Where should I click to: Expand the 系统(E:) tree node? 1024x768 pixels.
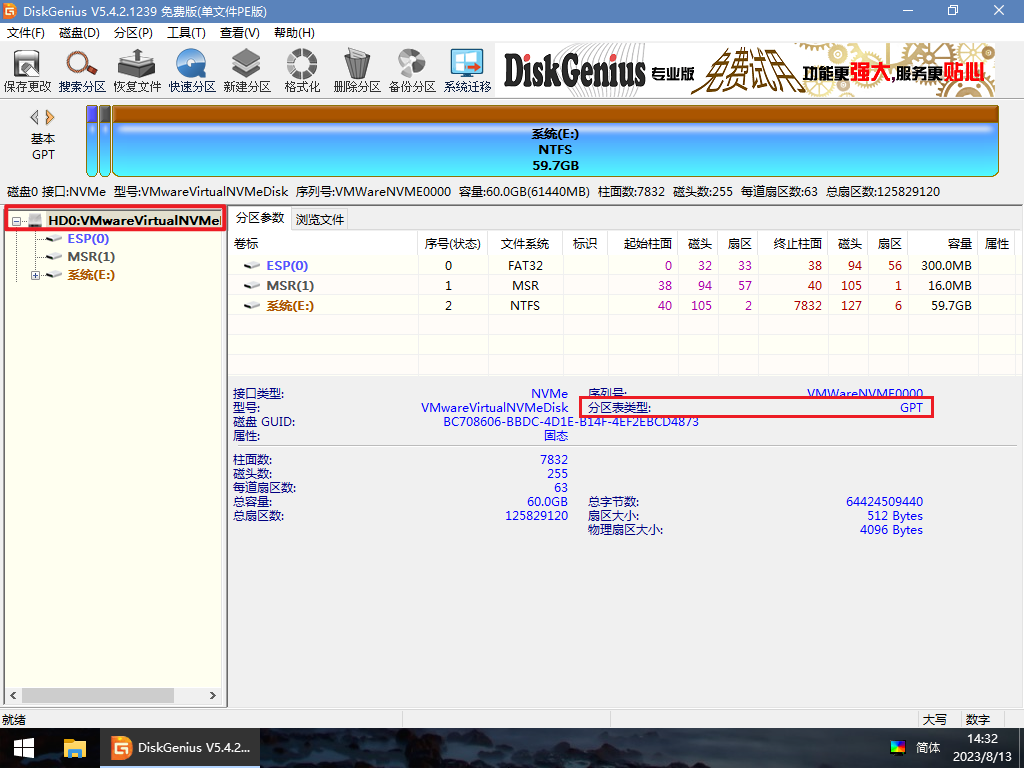pyautogui.click(x=36, y=275)
